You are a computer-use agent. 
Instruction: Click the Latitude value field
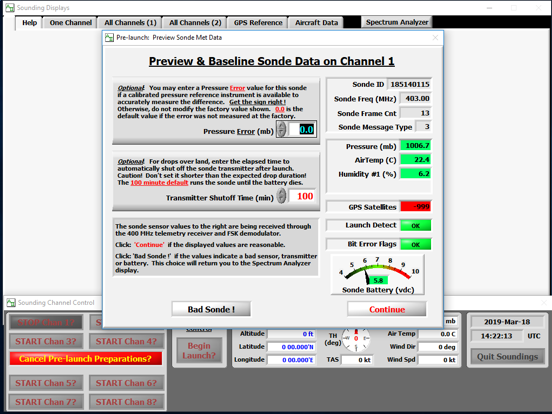(291, 347)
